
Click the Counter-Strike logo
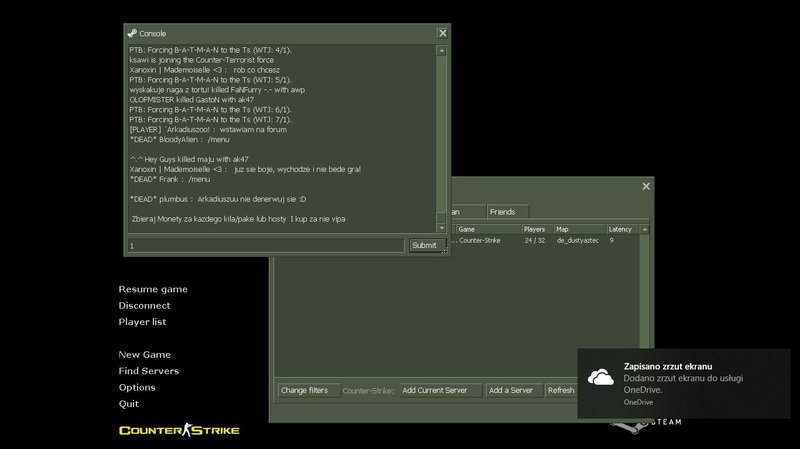(179, 430)
